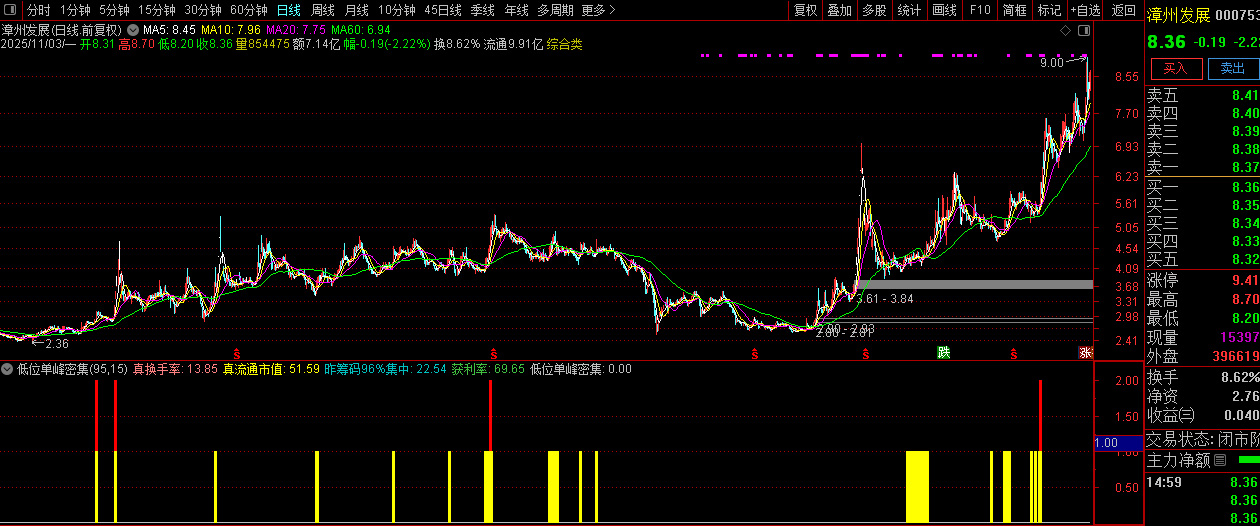Expand main chart indicator dropdown next to 前复权
The image size is (1260, 526).
coord(133,30)
